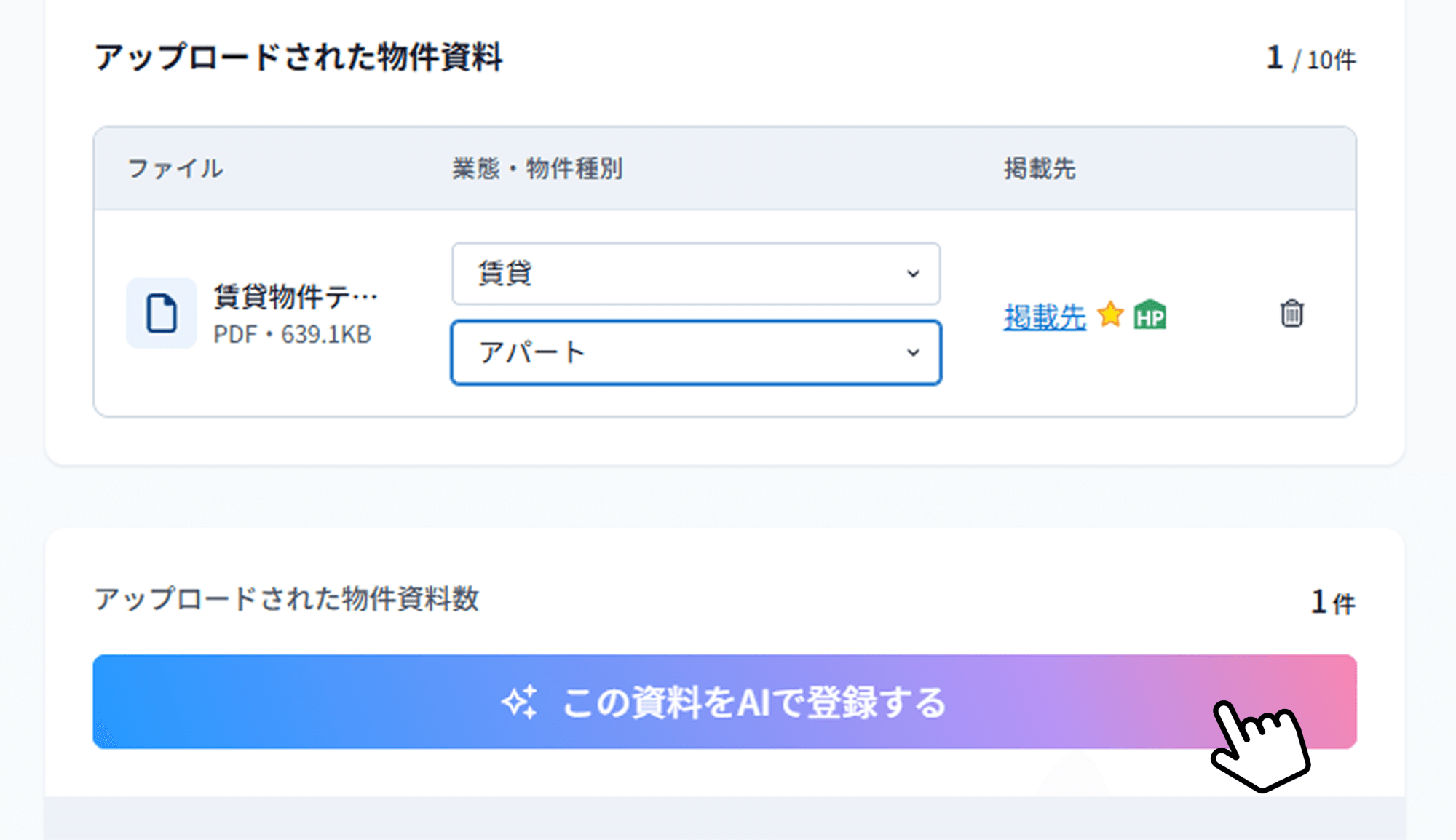This screenshot has height=840, width=1456.
Task: Click the yellow star icon beside 掲載先
Action: (x=1110, y=314)
